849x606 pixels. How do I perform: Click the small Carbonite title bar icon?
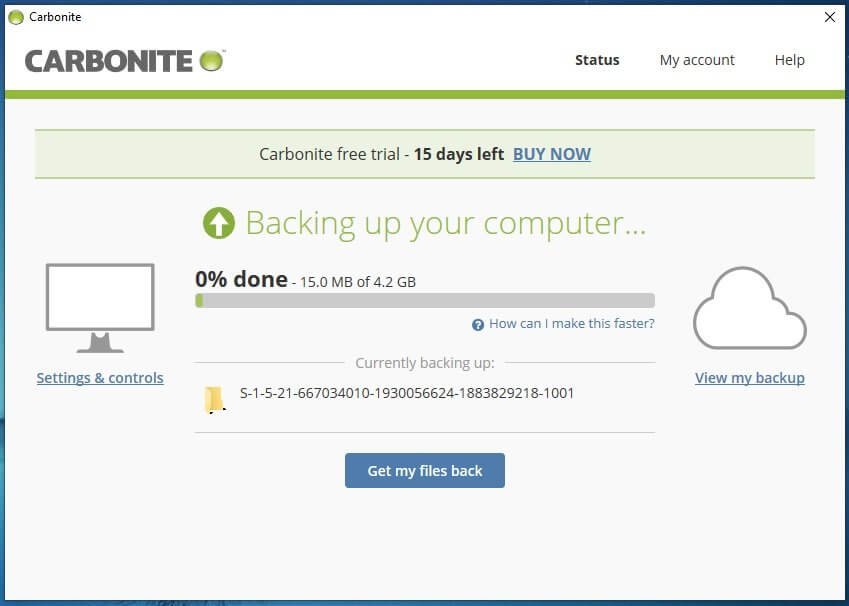click(16, 17)
